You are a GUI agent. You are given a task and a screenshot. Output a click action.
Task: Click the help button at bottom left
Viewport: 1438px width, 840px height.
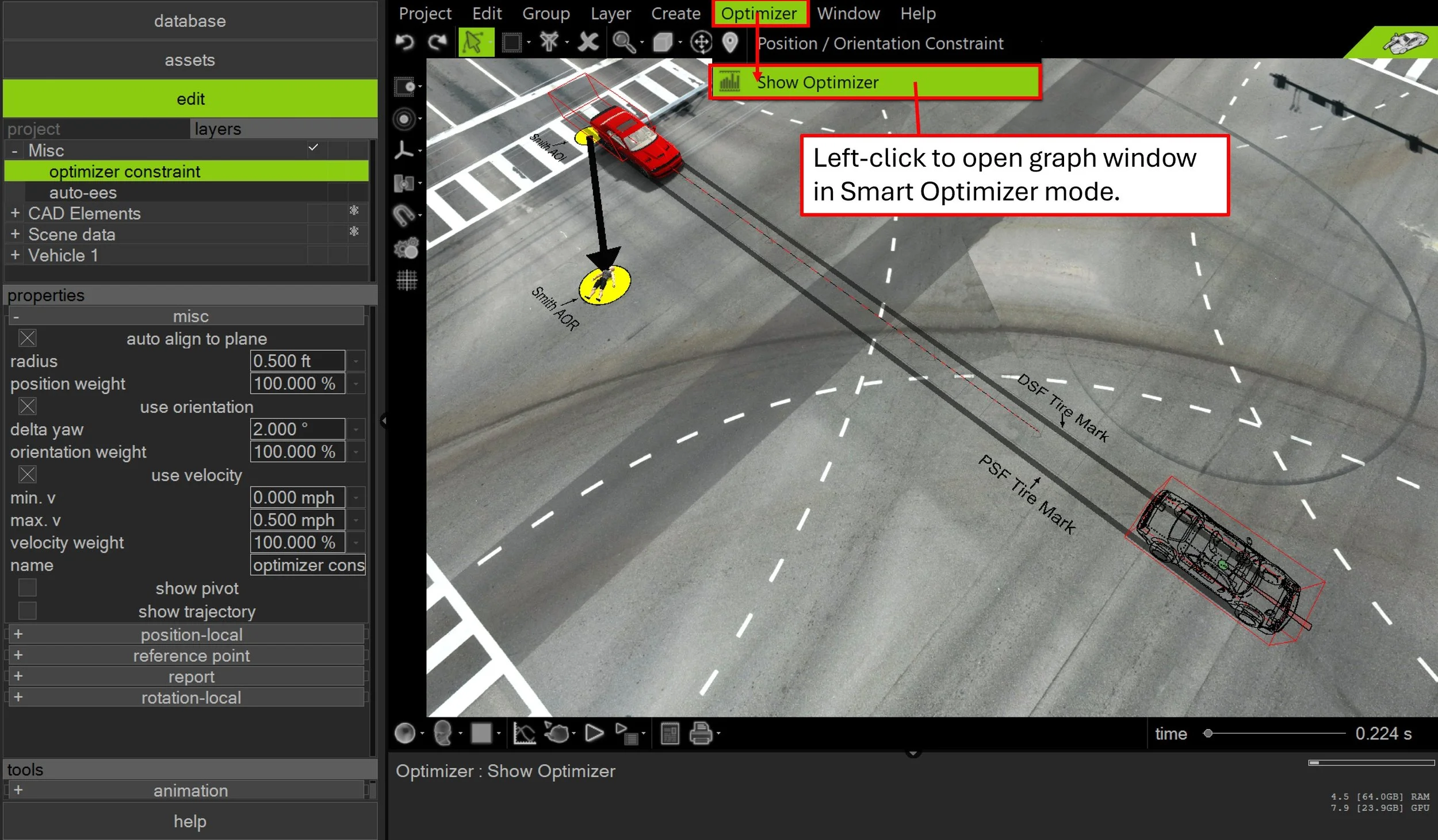(x=190, y=821)
